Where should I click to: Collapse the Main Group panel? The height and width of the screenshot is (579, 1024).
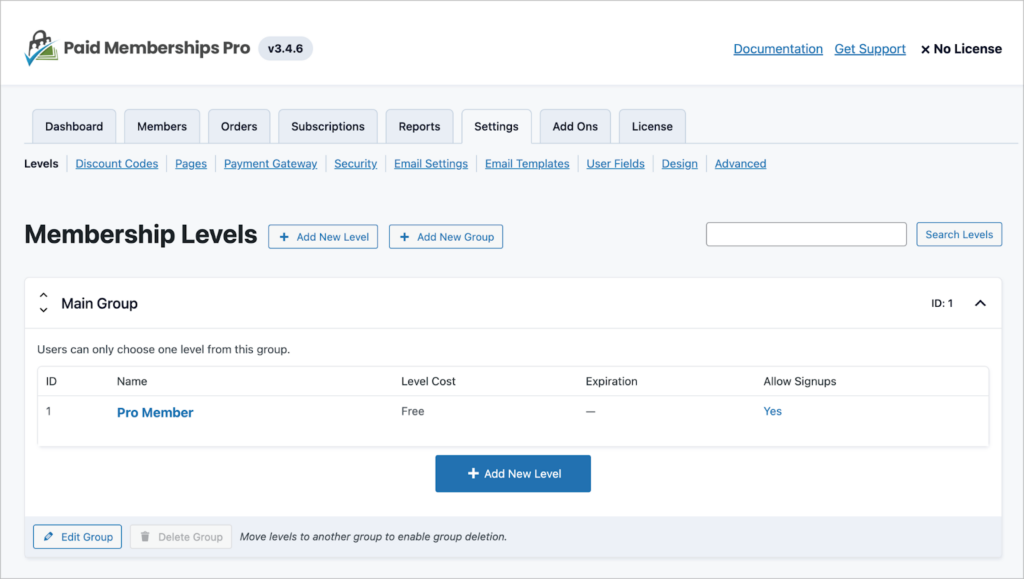click(x=980, y=302)
